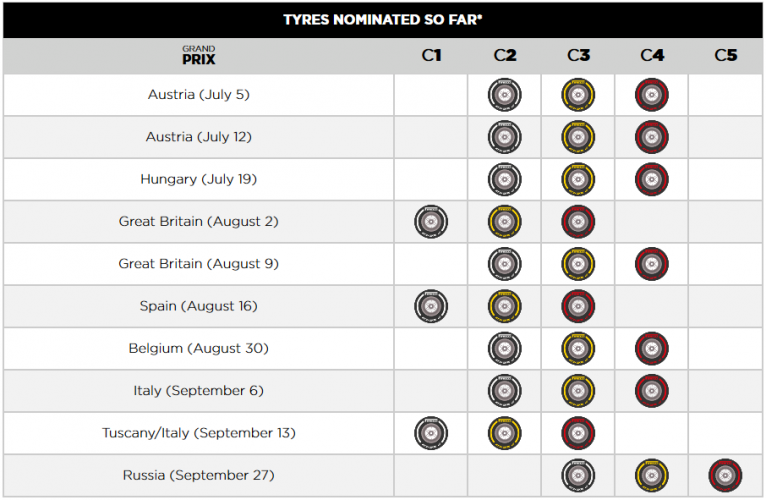Select the red C3 tyre for Tuscany/Italy (September 13)
The image size is (766, 500).
click(578, 433)
